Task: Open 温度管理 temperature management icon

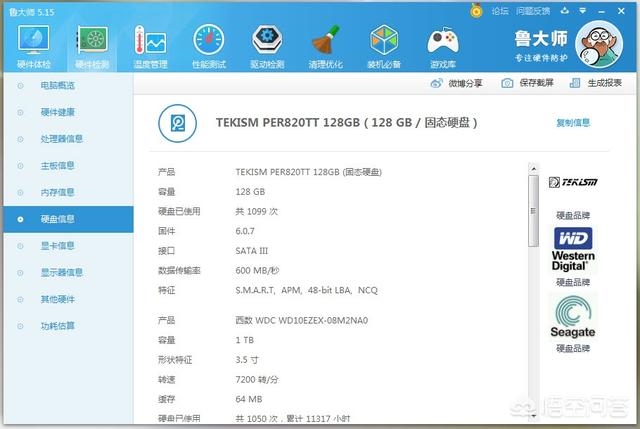Action: tap(150, 40)
